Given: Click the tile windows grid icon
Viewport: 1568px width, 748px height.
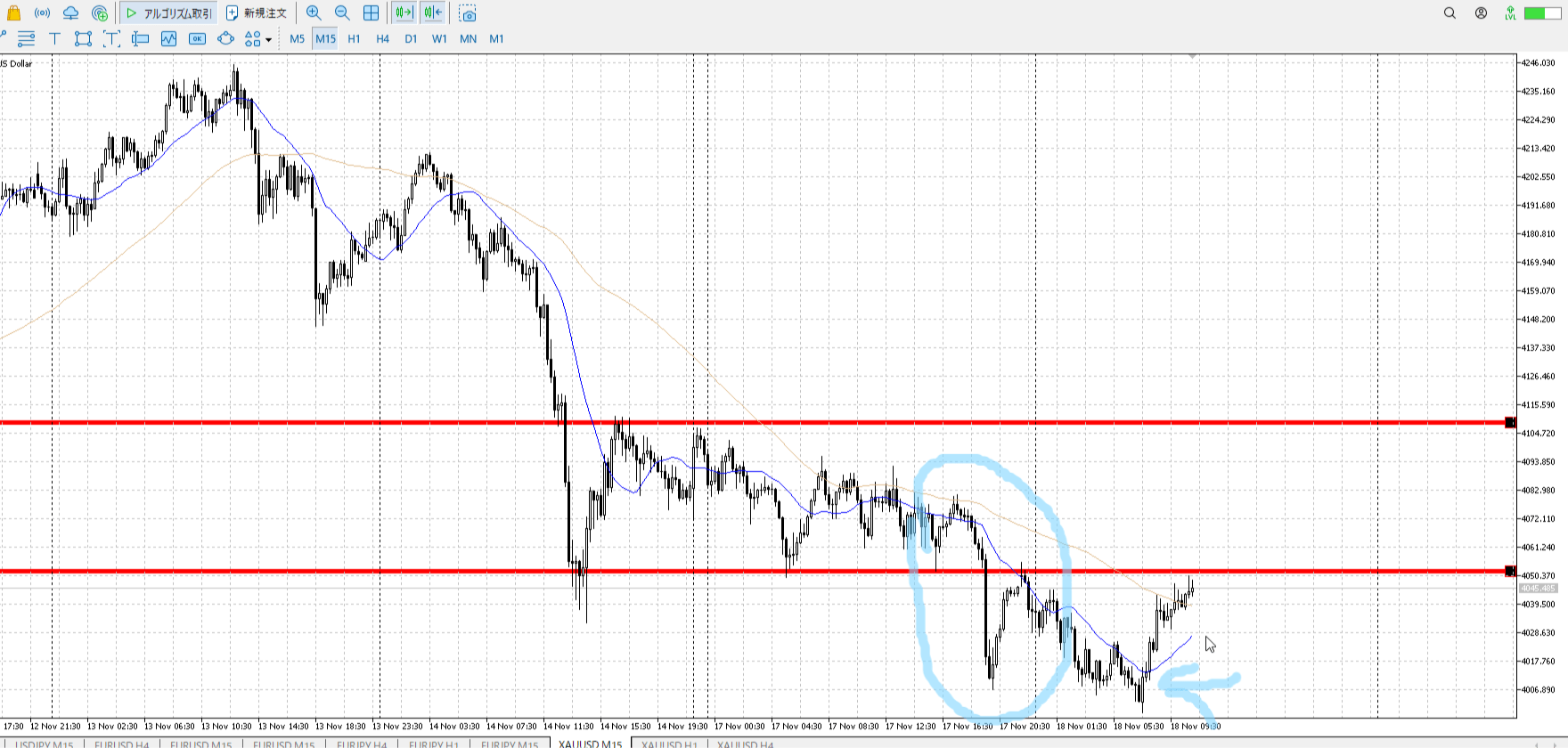Looking at the screenshot, I should click(x=371, y=13).
